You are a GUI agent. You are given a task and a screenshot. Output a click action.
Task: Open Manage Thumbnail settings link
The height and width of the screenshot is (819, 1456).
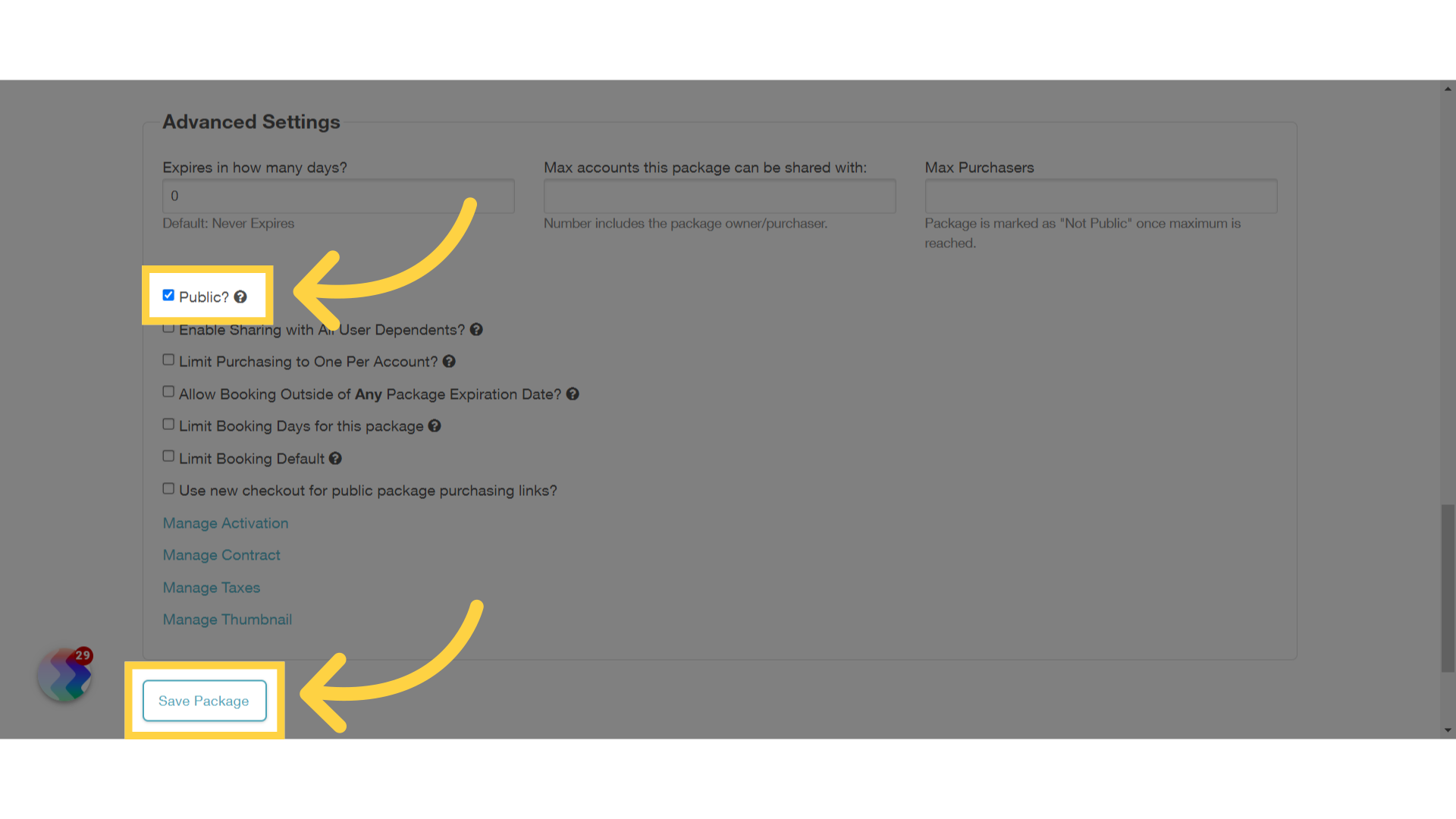click(227, 619)
